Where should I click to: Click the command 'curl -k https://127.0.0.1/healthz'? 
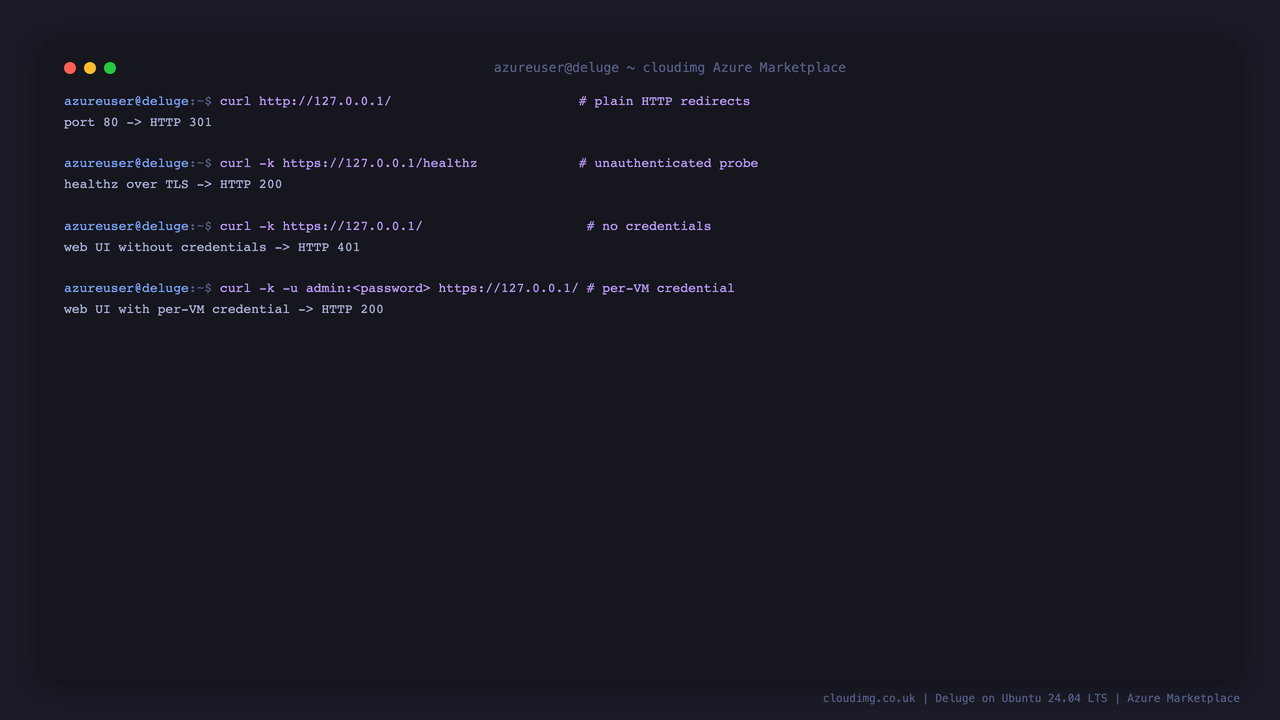(349, 163)
